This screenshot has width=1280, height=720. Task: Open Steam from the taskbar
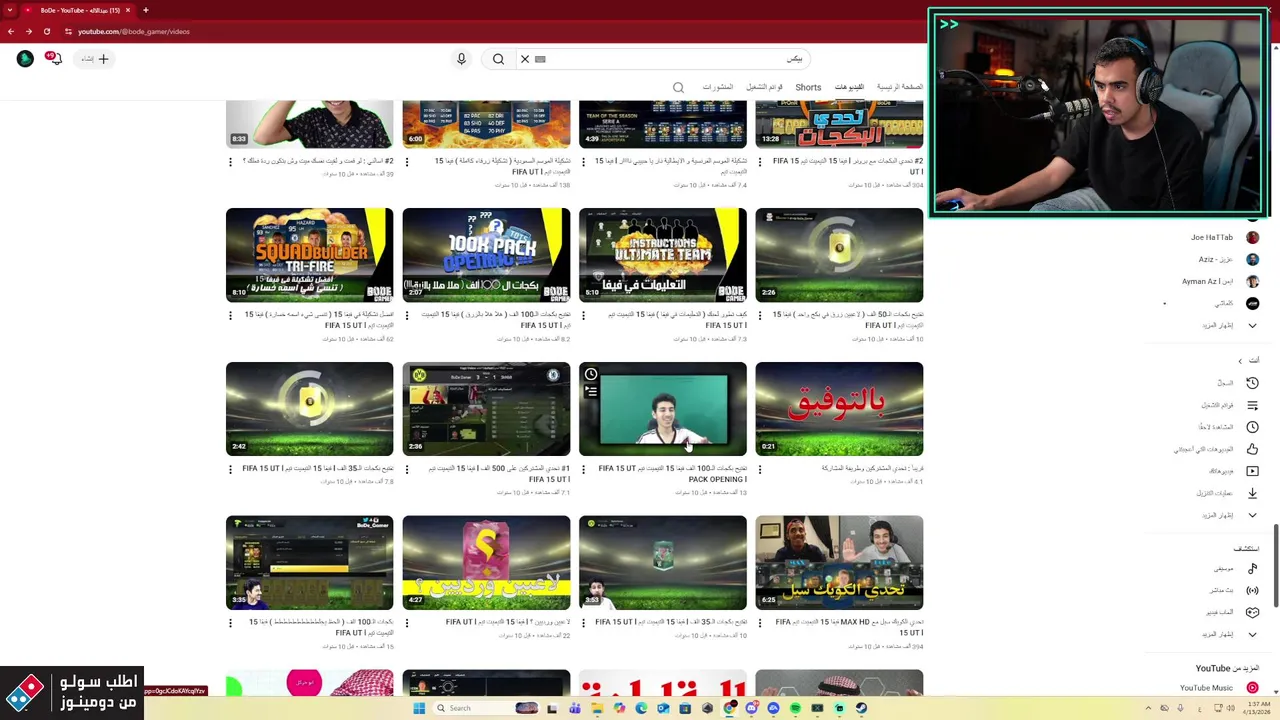(861, 708)
